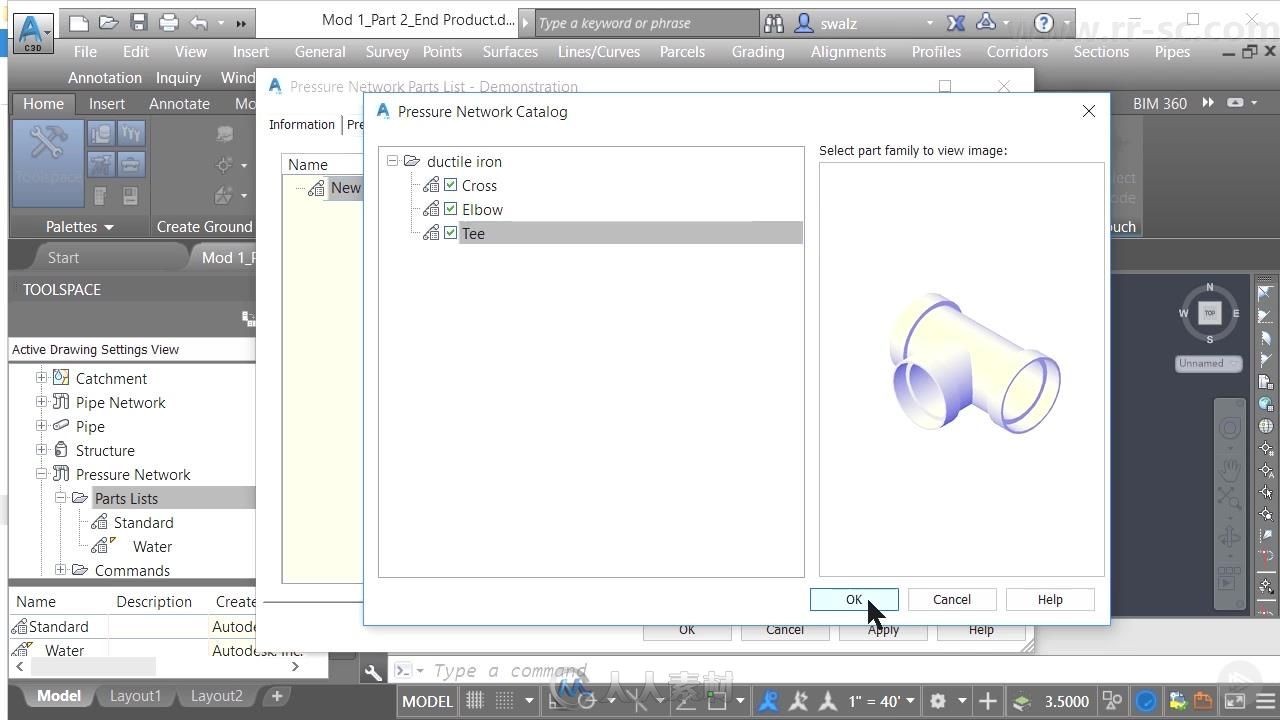
Task: Open the Corridors menu
Action: [1017, 51]
